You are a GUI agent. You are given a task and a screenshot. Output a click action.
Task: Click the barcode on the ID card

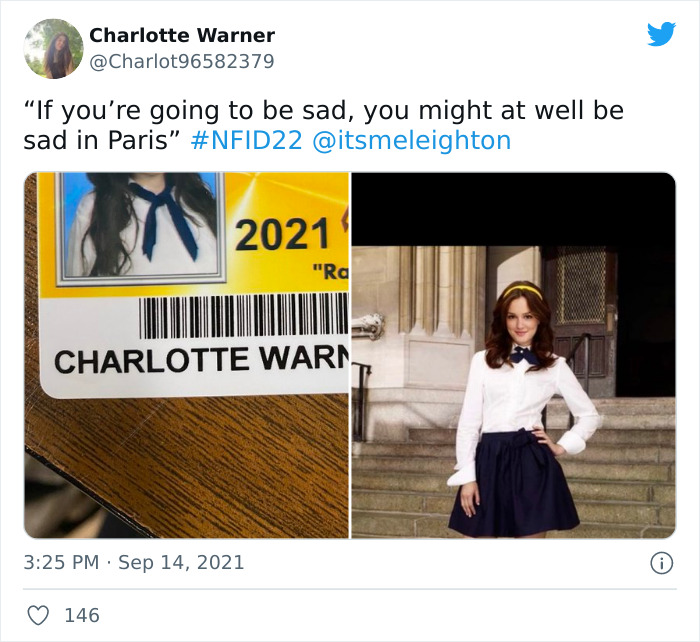click(x=243, y=315)
